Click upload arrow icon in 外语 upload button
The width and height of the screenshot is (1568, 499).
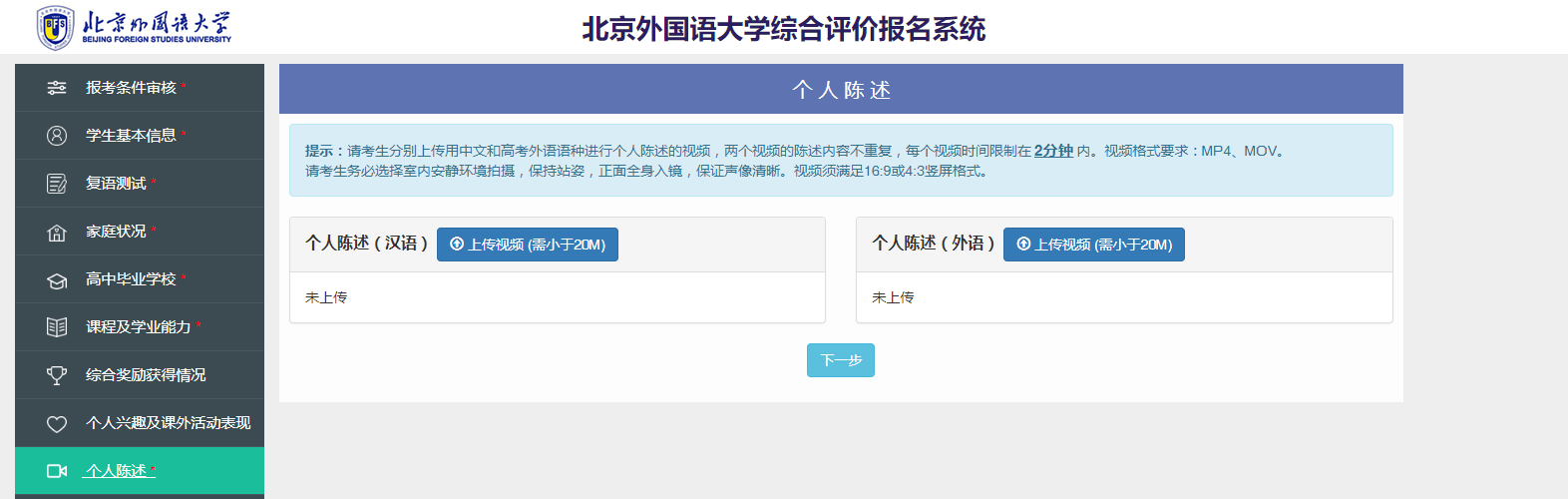(1023, 245)
